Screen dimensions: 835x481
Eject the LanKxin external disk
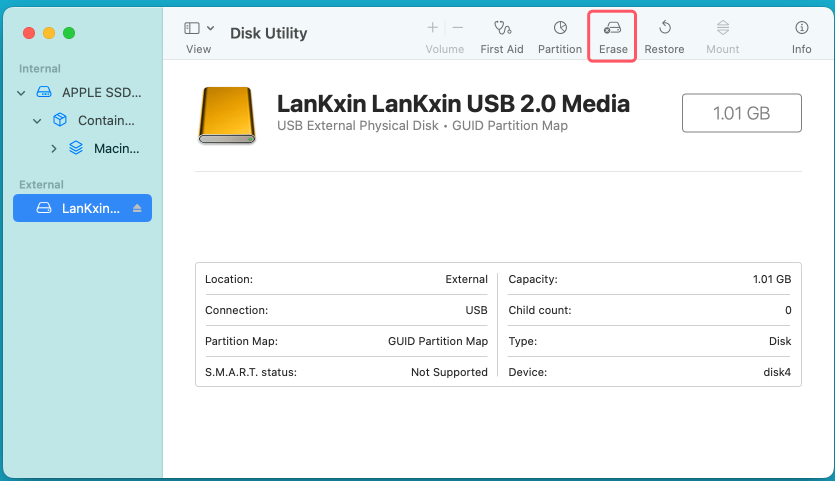coord(137,208)
